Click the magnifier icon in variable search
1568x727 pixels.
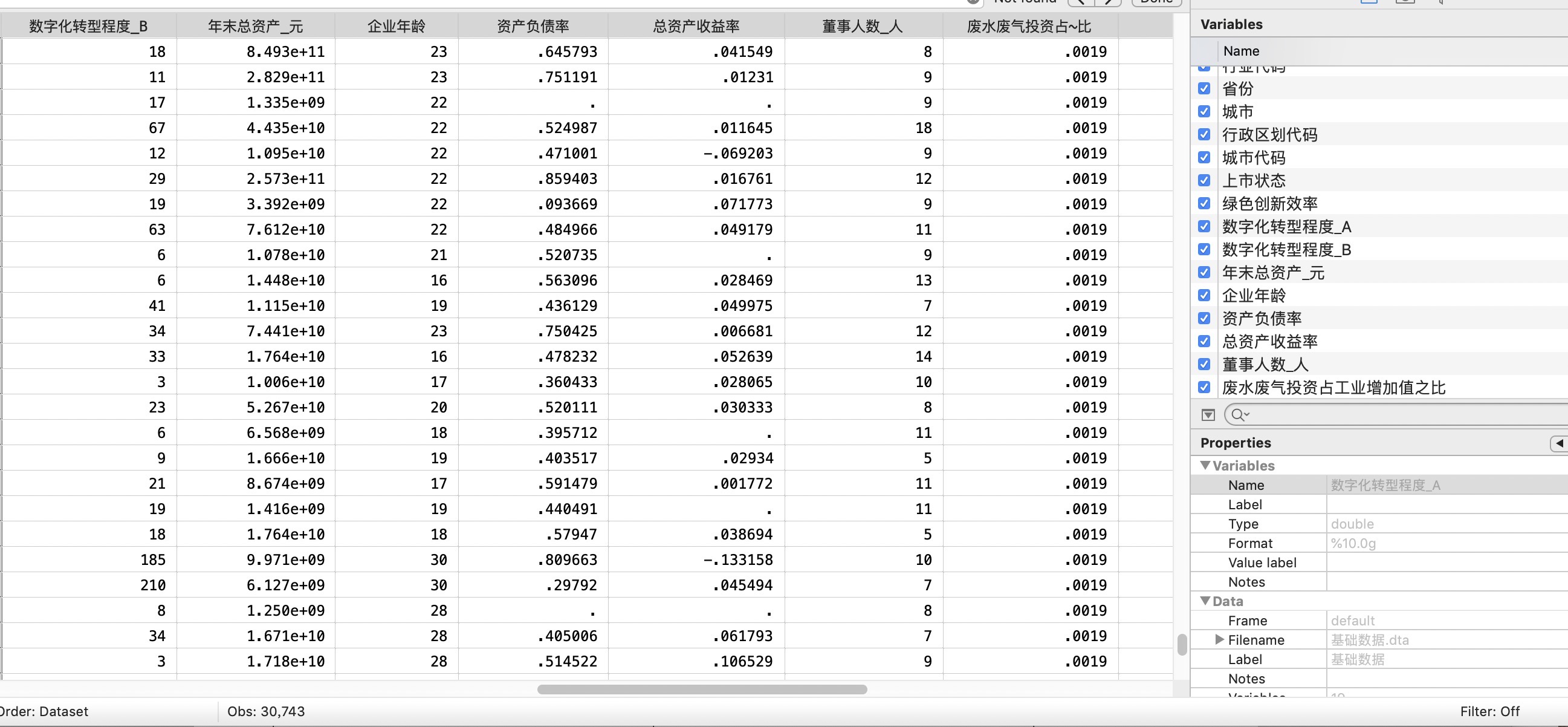pyautogui.click(x=1238, y=416)
